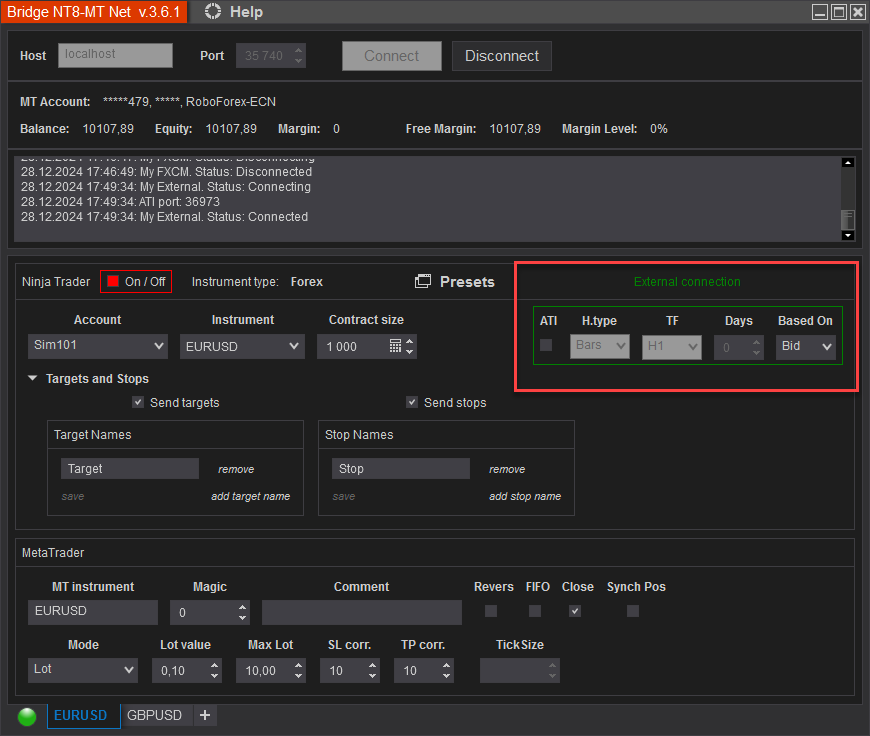
Task: Enable the Revers checkbox
Action: click(491, 611)
